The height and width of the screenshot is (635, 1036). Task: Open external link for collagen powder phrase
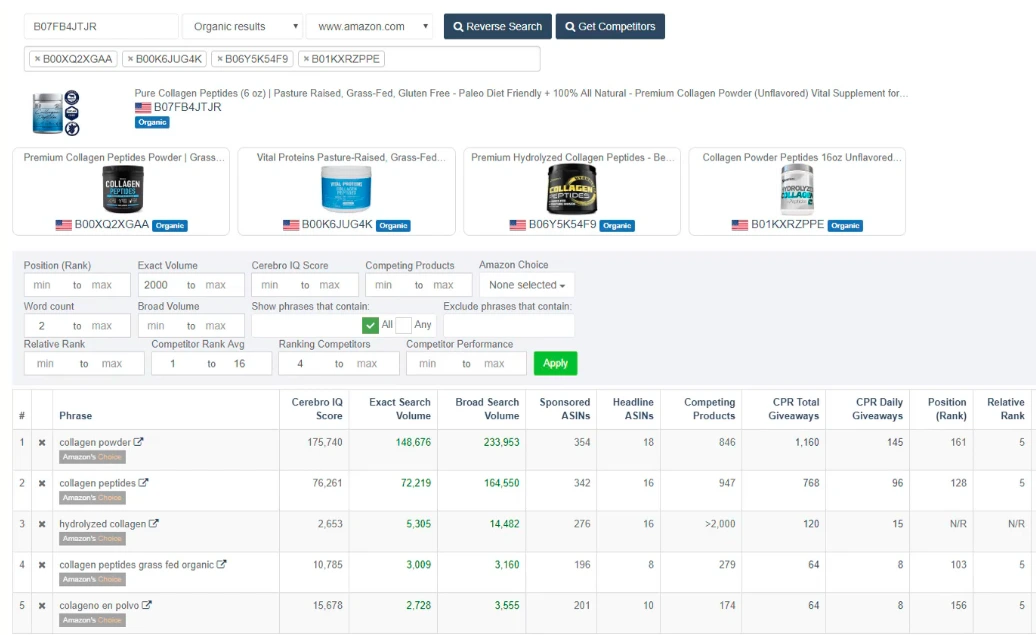[x=139, y=442]
